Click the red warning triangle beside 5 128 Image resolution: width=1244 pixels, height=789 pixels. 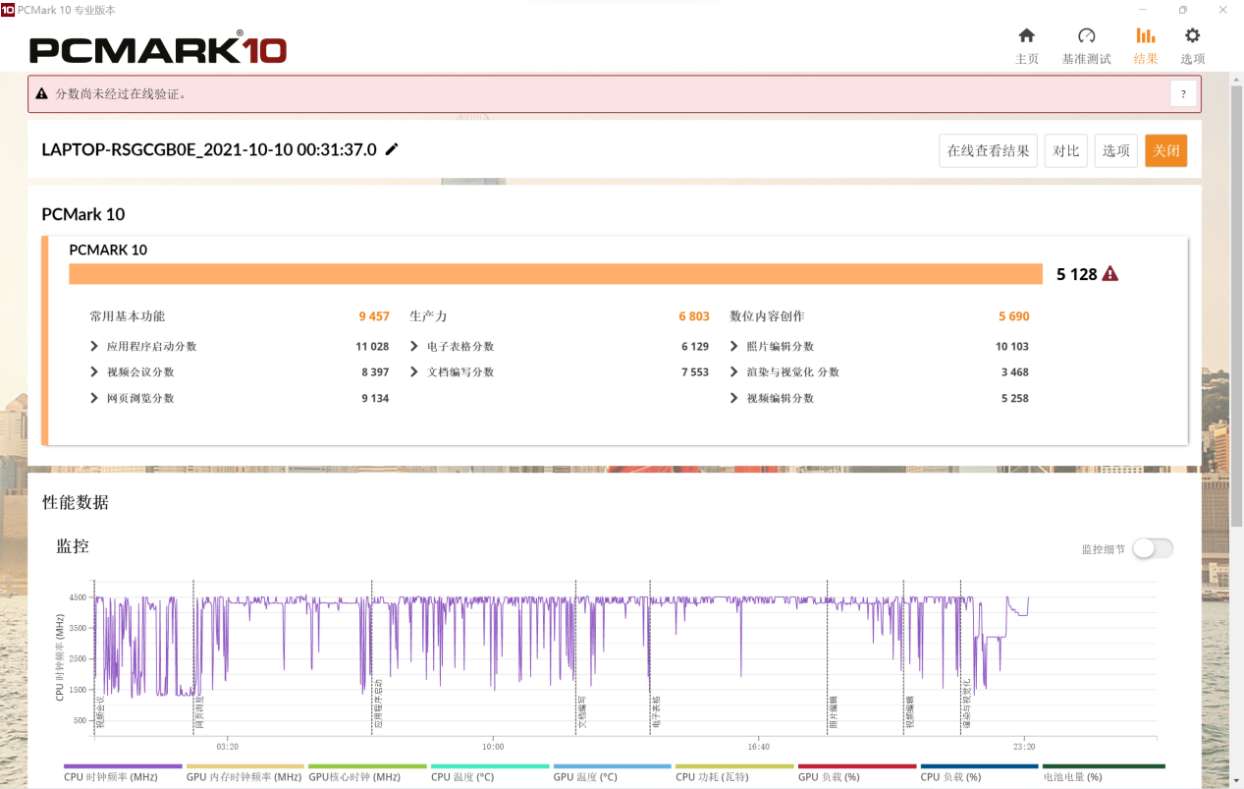[x=1110, y=274]
